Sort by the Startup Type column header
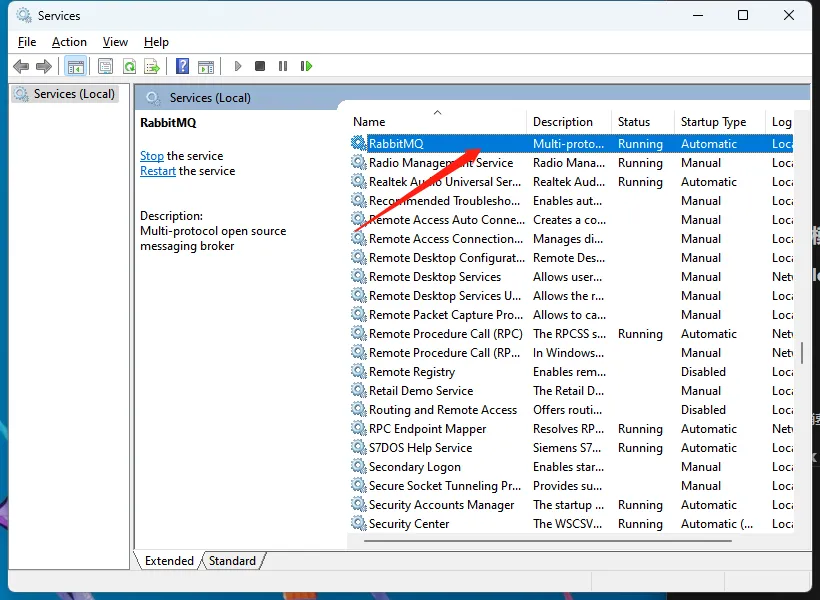This screenshot has width=820, height=600. click(x=720, y=122)
